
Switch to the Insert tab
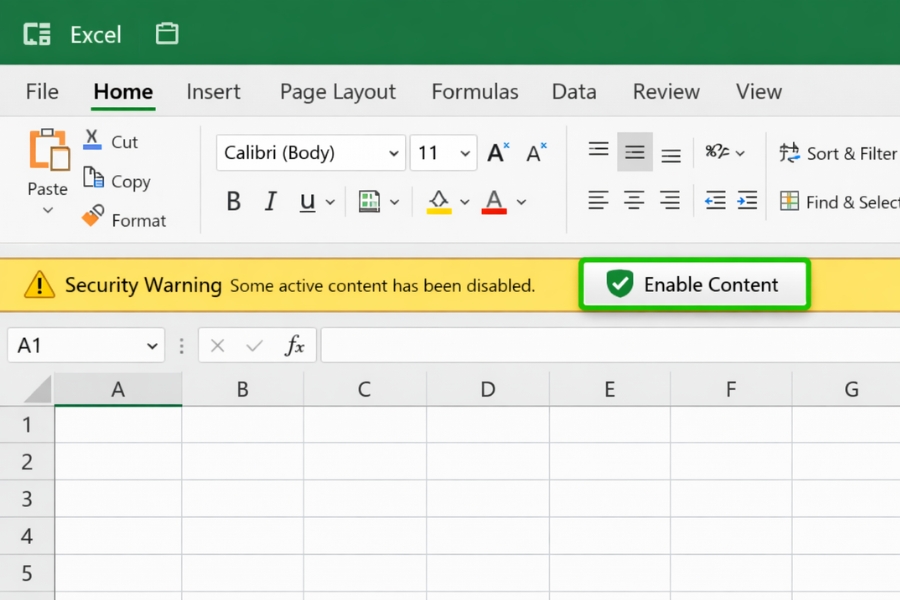[213, 92]
